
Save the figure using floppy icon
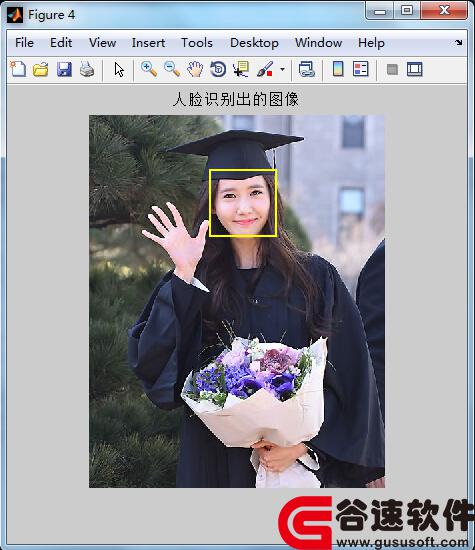coord(64,69)
